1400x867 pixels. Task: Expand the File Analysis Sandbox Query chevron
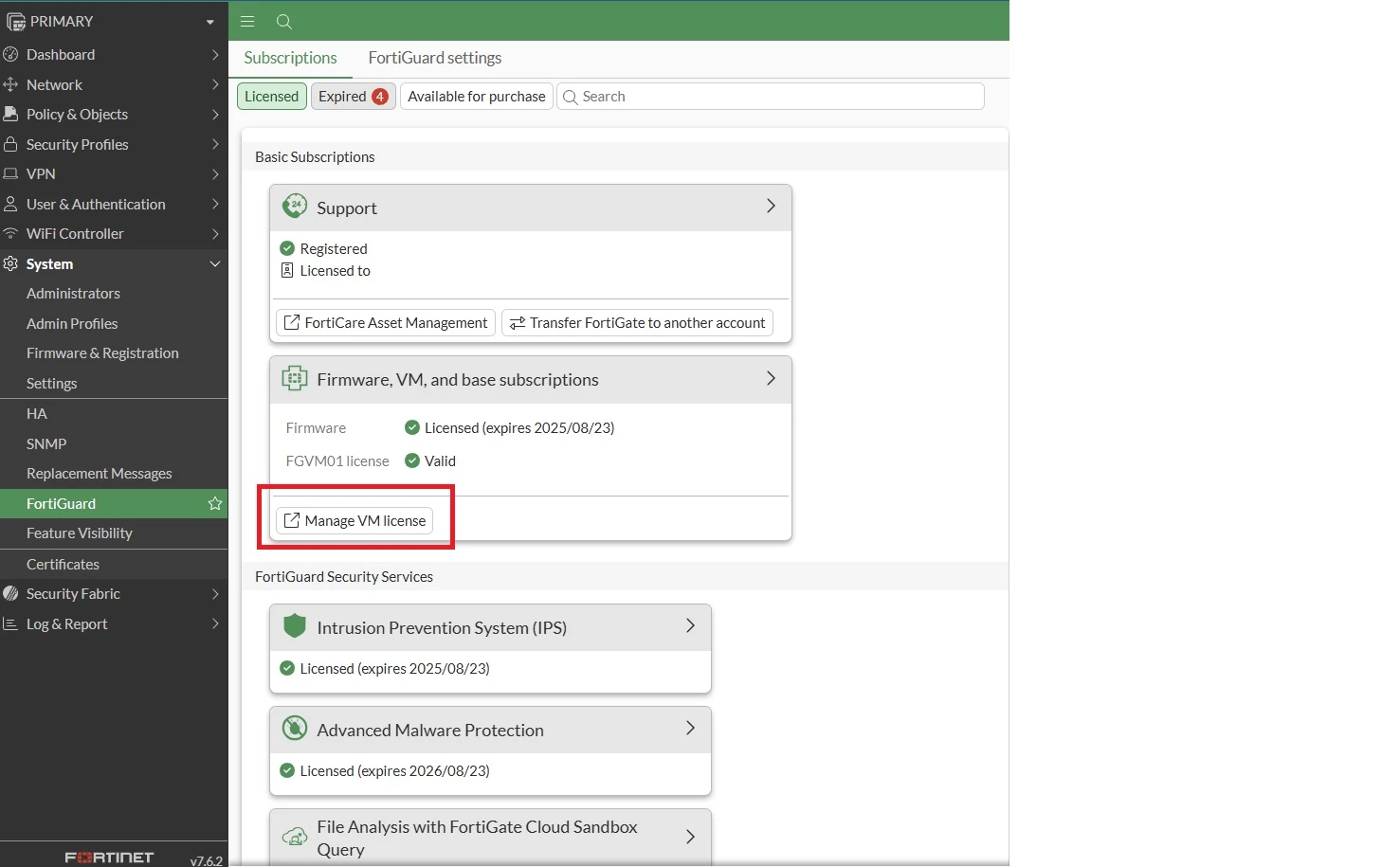point(690,837)
